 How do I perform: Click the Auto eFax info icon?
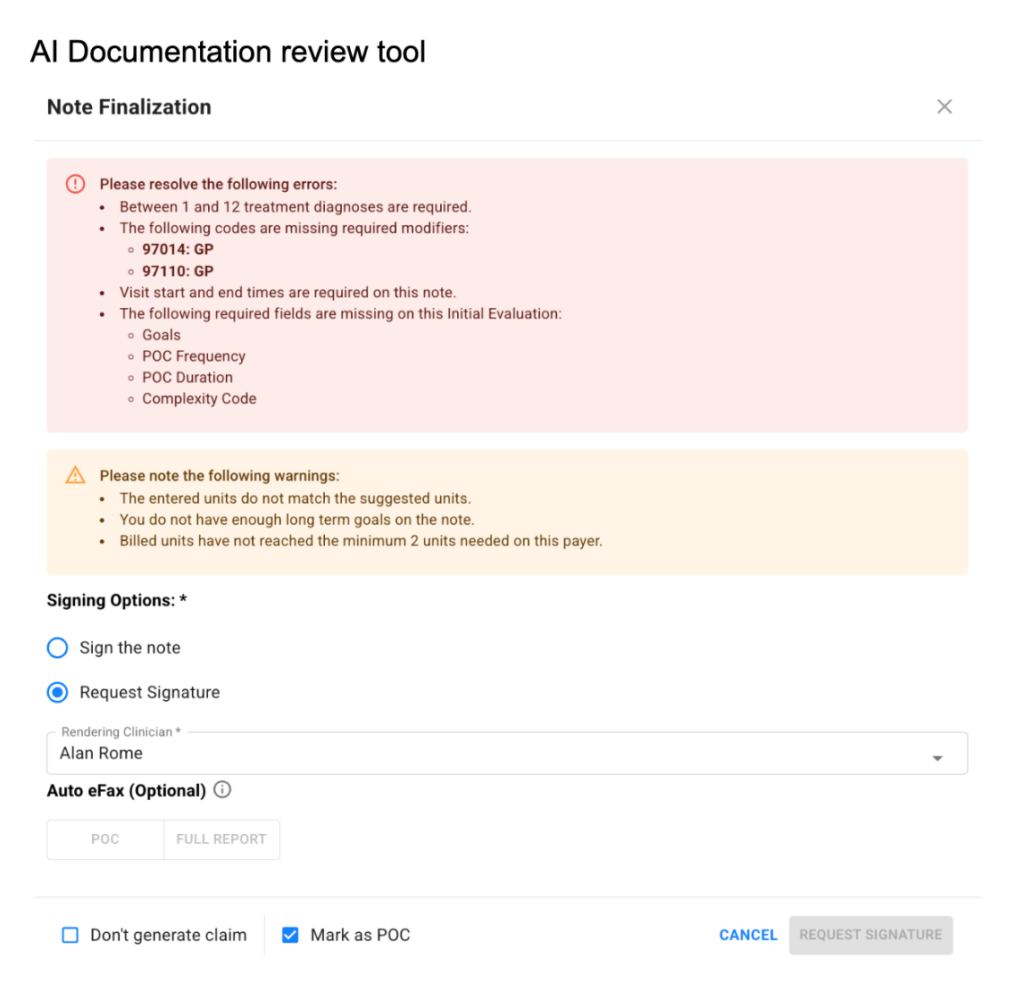pyautogui.click(x=223, y=790)
